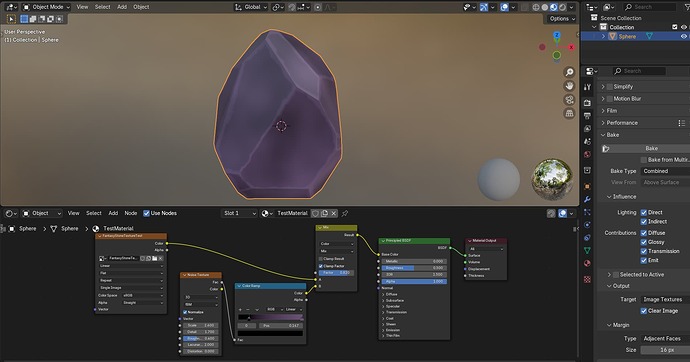Select rendered viewport shading icon

point(562,7)
